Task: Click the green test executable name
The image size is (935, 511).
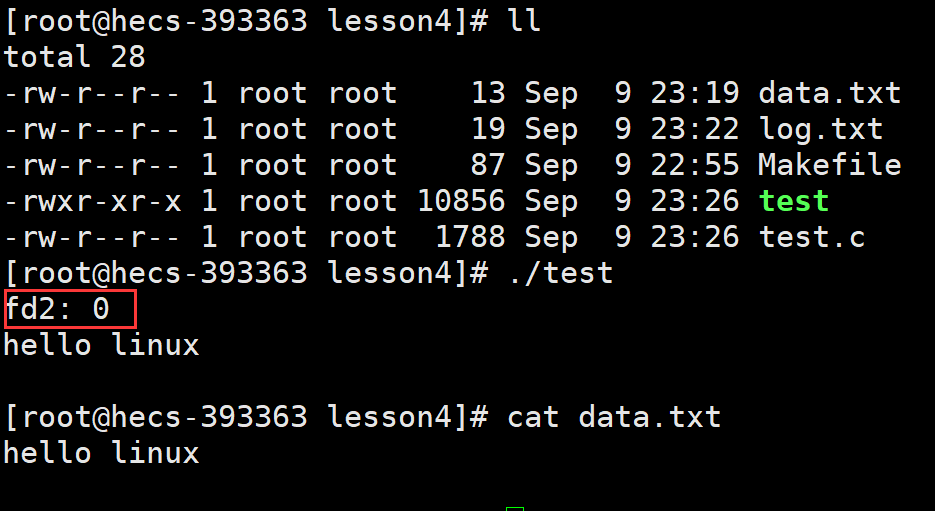Action: [793, 201]
